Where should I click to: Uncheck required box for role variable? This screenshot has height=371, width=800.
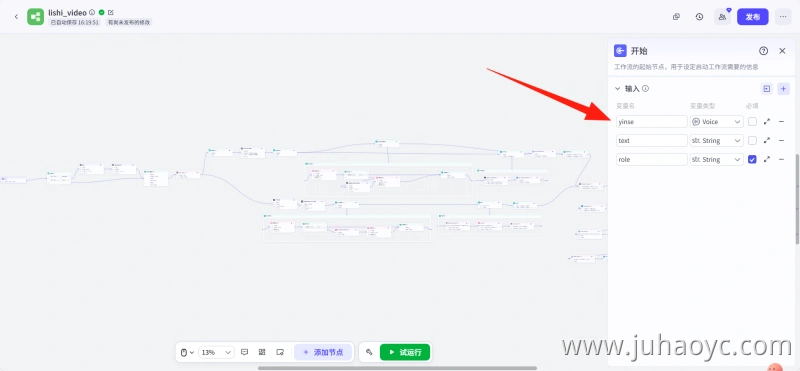coord(752,159)
